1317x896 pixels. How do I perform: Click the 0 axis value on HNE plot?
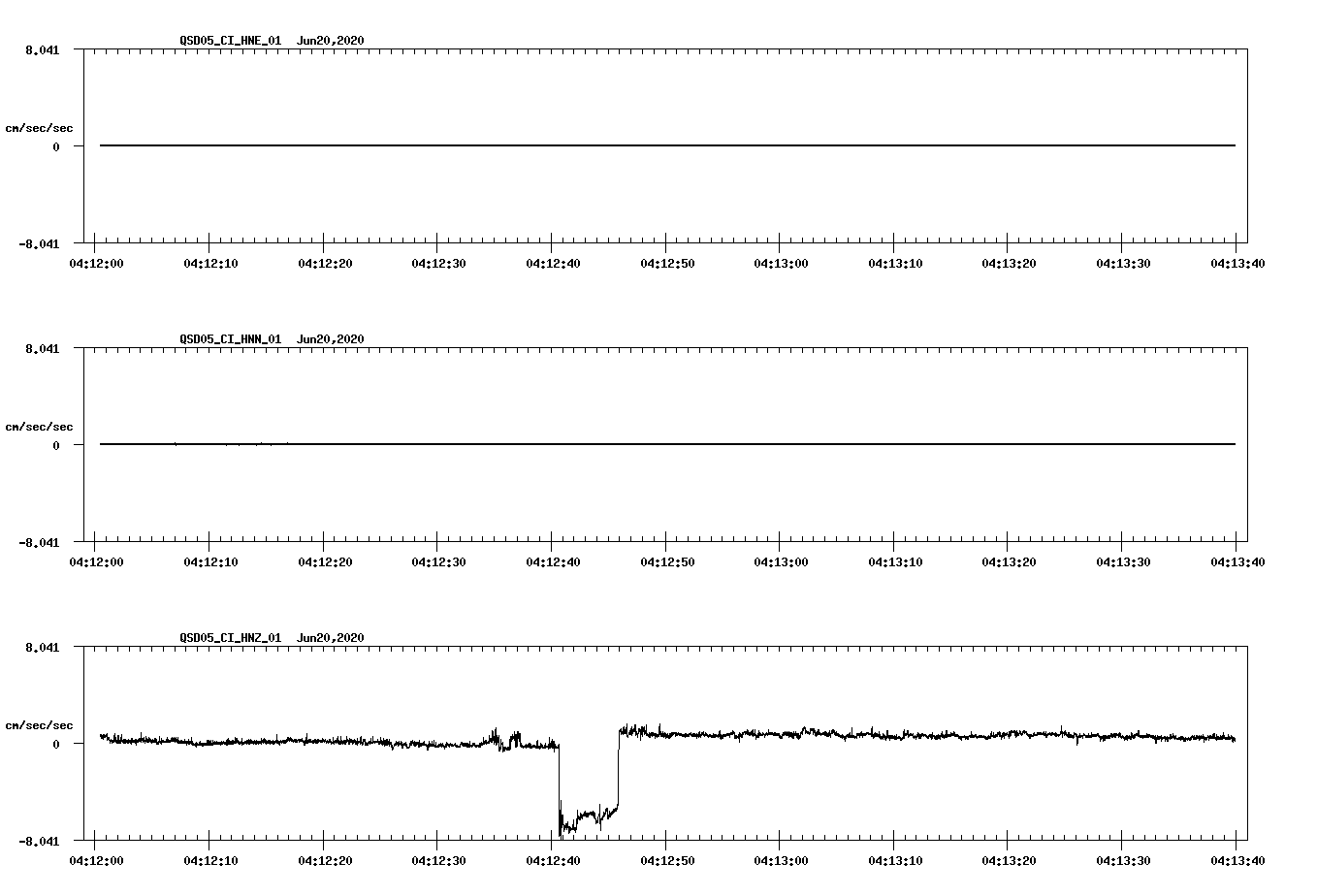tap(56, 147)
